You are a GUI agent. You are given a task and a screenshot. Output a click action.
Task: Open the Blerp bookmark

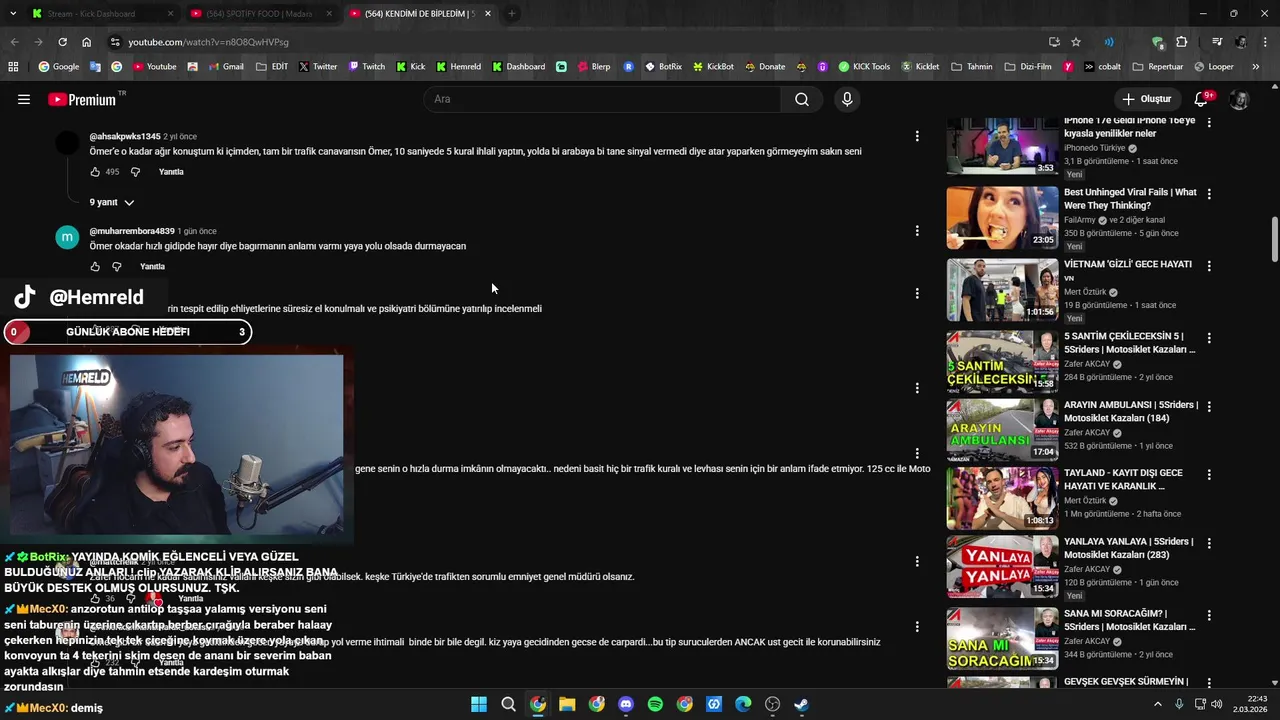pos(593,67)
